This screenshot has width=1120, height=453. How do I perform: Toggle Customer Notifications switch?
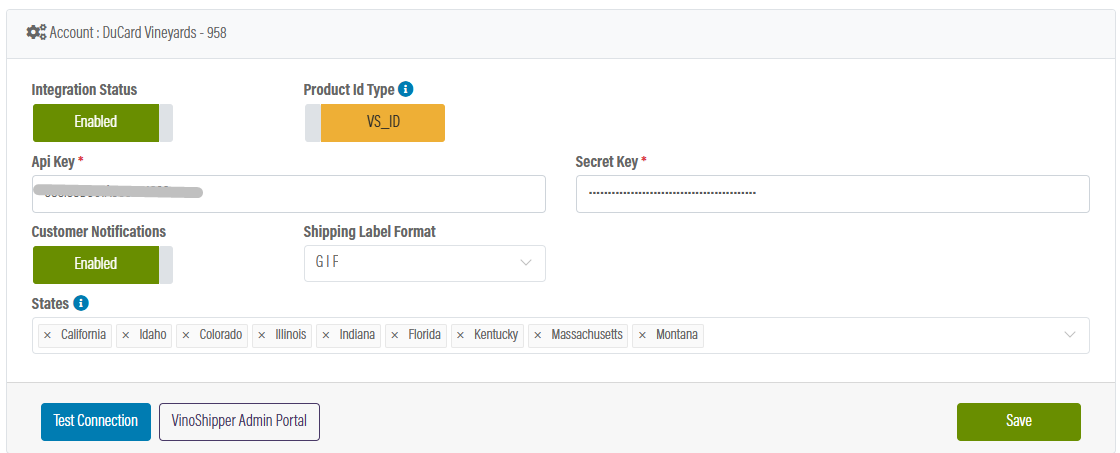coord(103,264)
